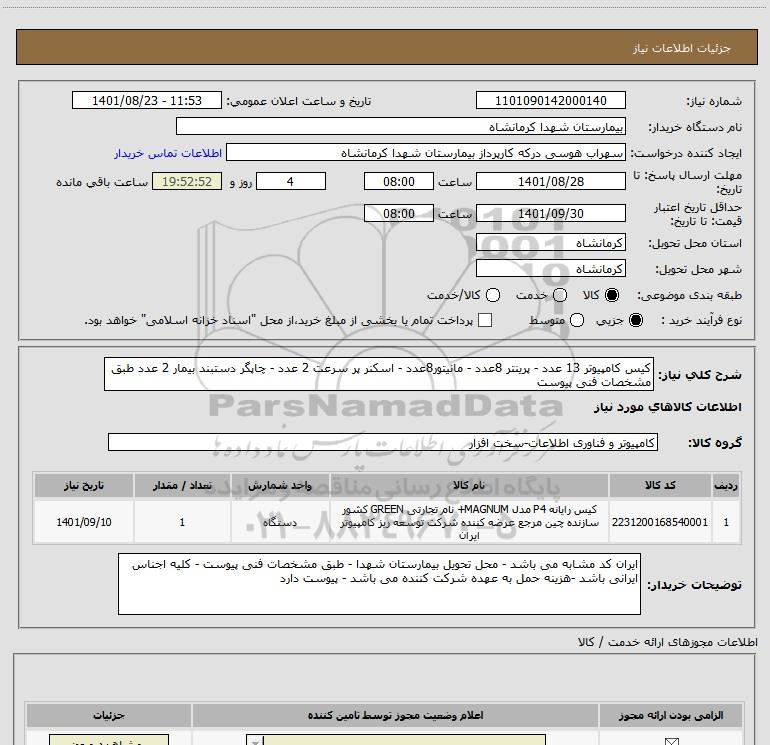770x745 pixels.
Task: Click the الزامی بودن ارائه مجوز header
Action: click(x=671, y=716)
